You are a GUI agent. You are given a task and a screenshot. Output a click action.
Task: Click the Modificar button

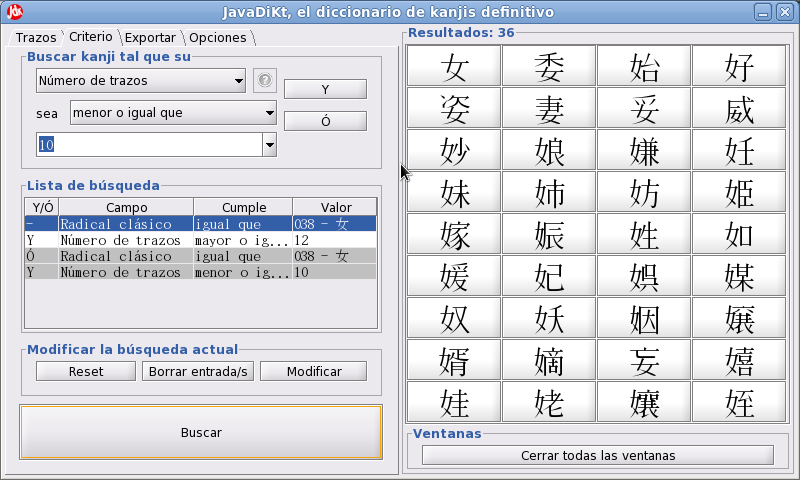[314, 371]
